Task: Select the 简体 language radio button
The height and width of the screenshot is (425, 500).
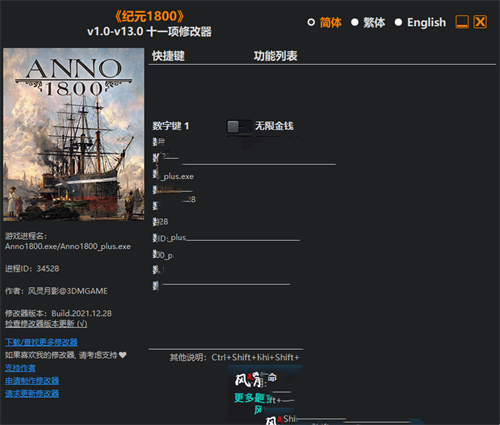Action: pyautogui.click(x=311, y=22)
